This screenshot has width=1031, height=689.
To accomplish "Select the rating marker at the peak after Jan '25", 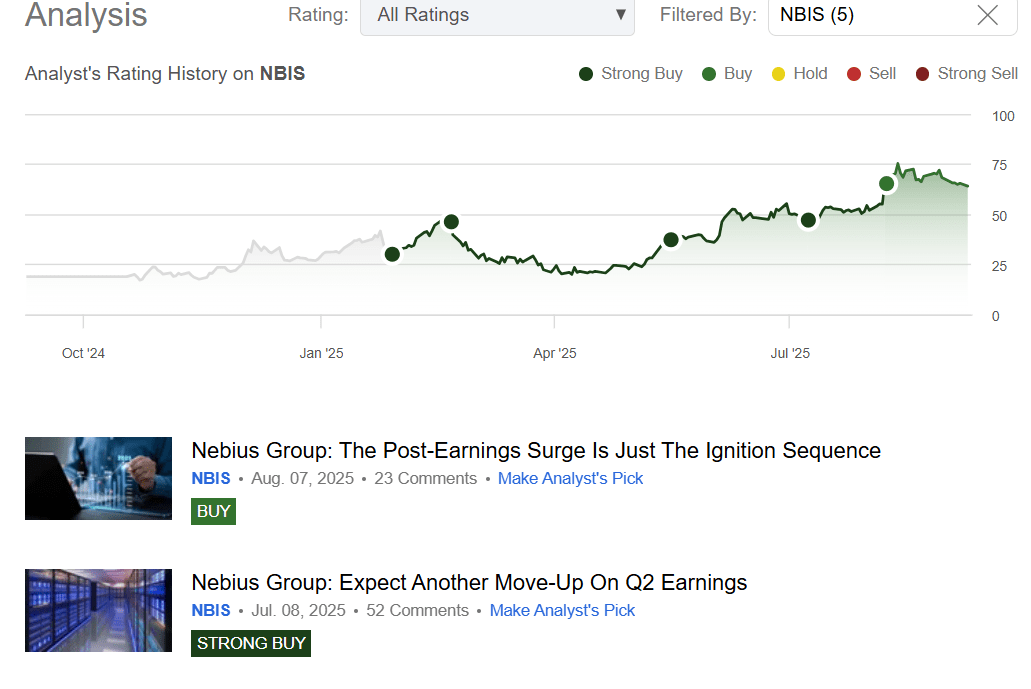I will [x=451, y=222].
